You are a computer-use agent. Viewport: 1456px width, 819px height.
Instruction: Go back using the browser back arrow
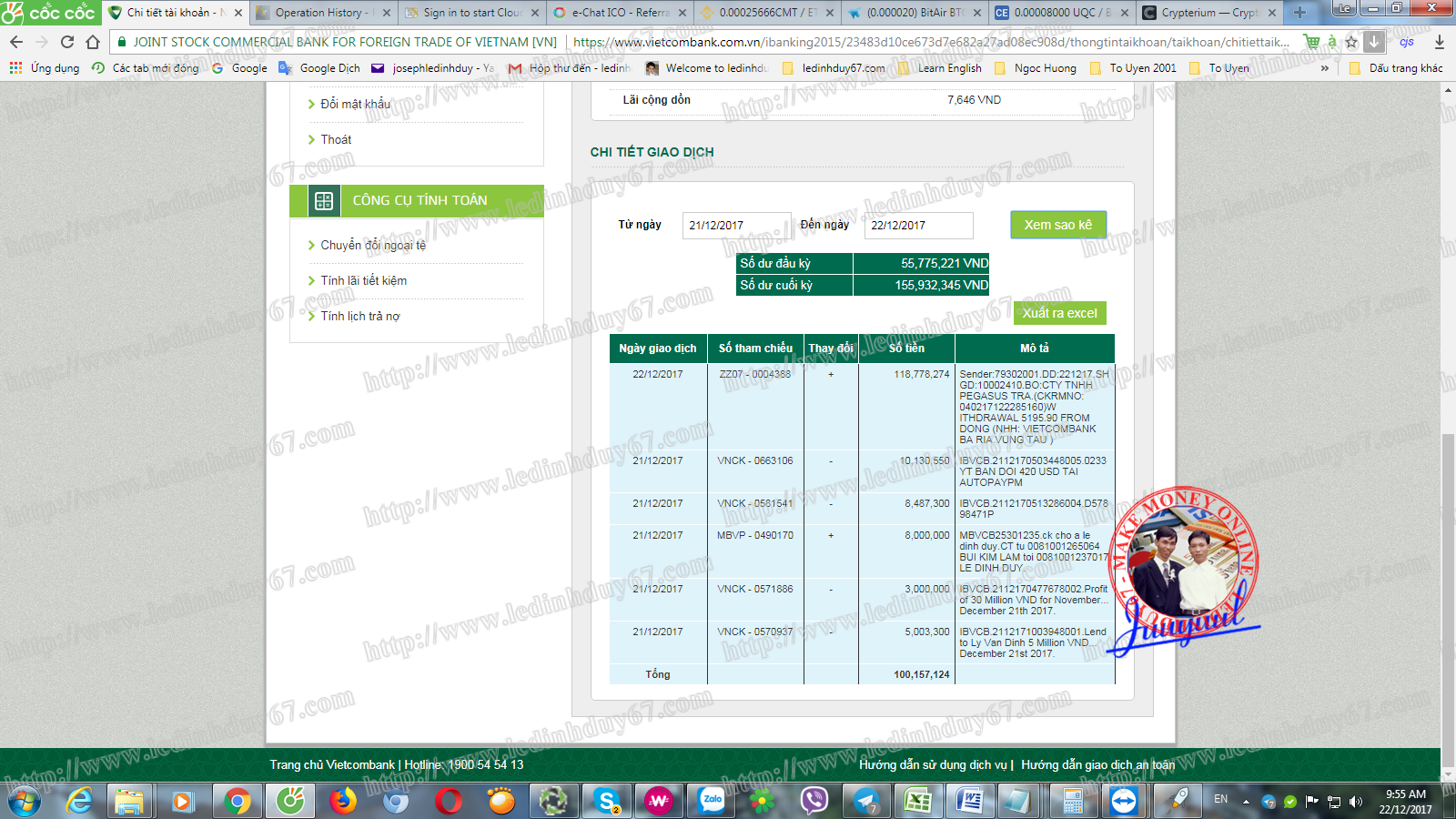tap(16, 42)
